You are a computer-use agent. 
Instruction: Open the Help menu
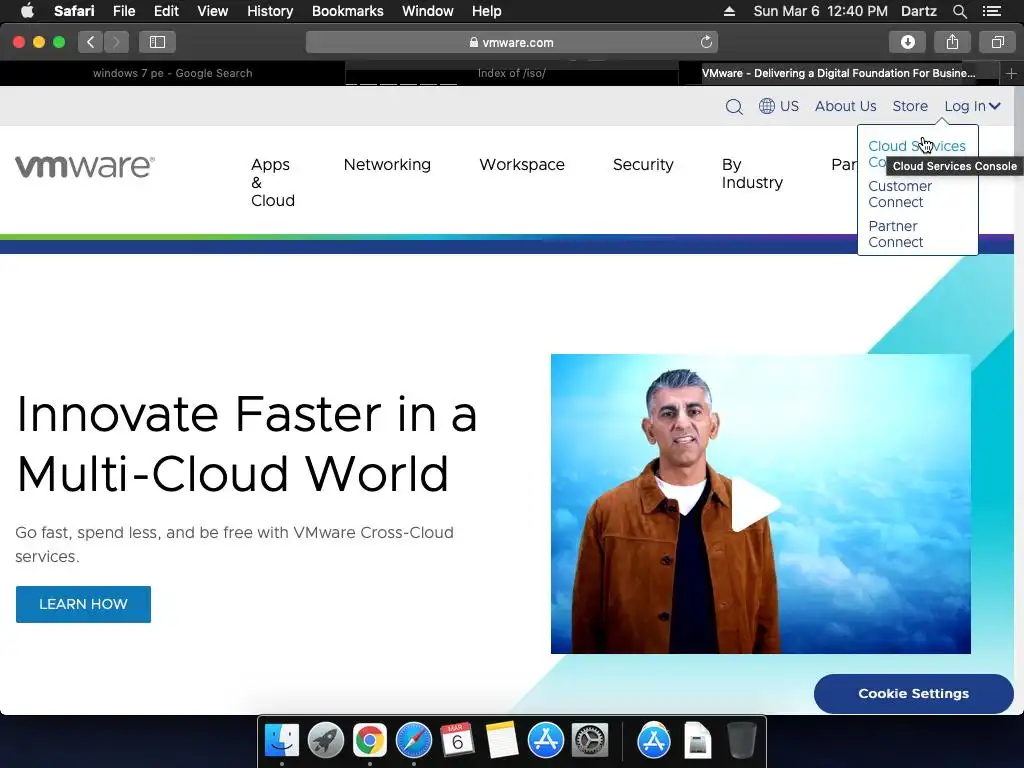pos(487,11)
